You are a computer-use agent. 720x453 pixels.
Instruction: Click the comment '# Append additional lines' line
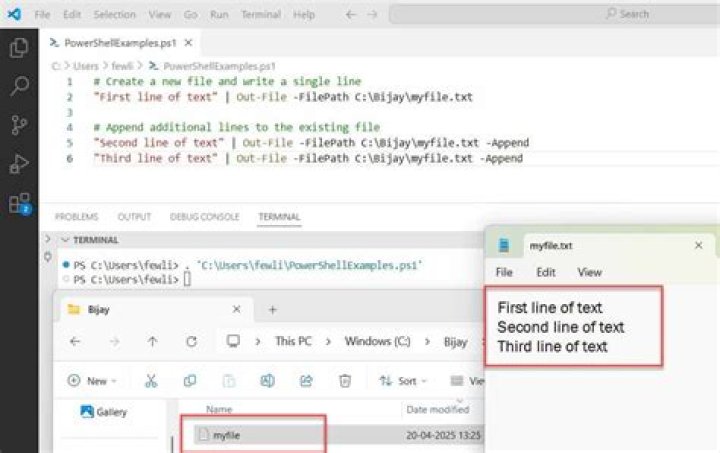(236, 127)
